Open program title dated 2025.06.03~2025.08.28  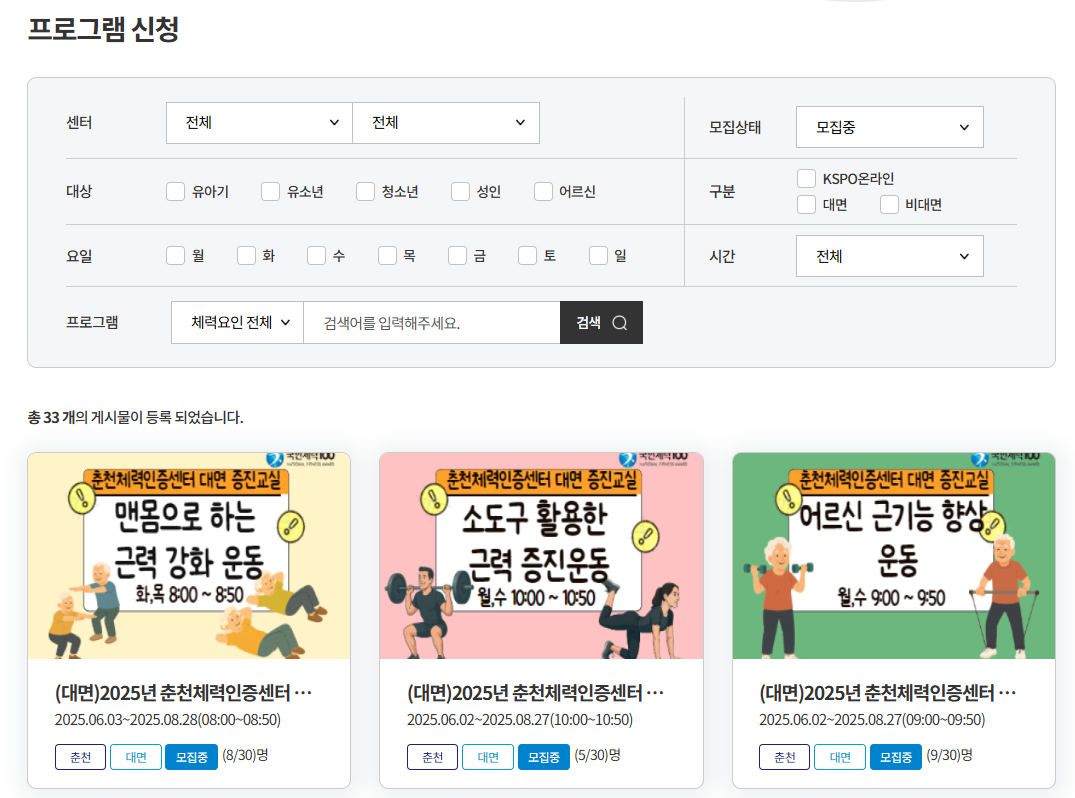(183, 693)
